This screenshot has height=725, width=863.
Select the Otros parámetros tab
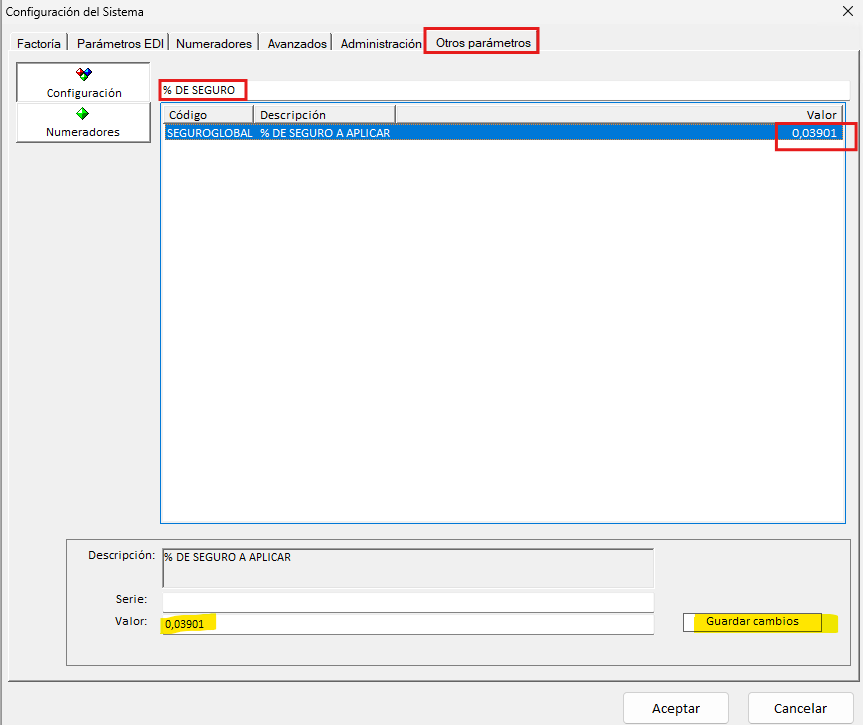point(483,43)
